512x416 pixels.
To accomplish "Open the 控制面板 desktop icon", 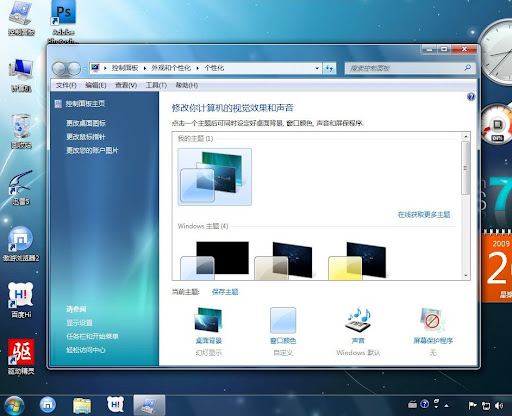I will pos(21,18).
